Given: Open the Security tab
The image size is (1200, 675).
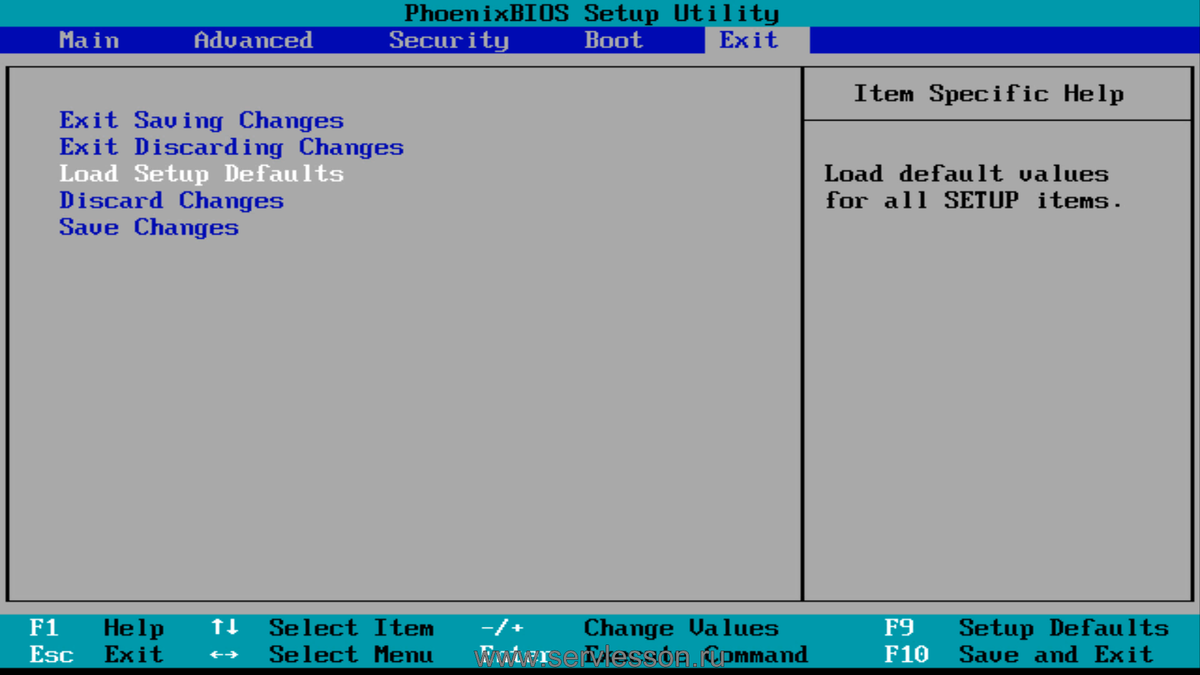Looking at the screenshot, I should tap(449, 40).
